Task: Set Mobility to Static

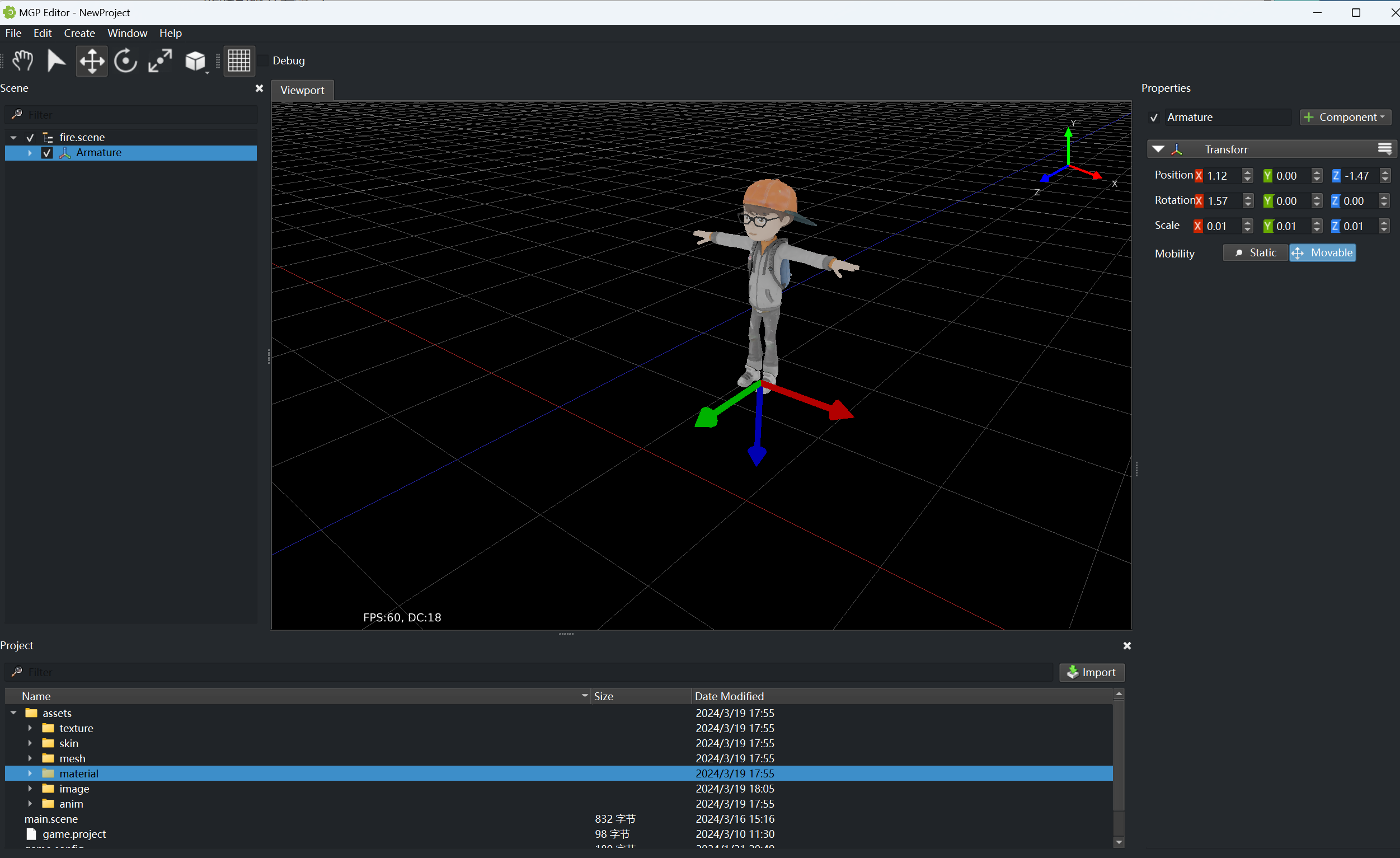Action: [1255, 253]
